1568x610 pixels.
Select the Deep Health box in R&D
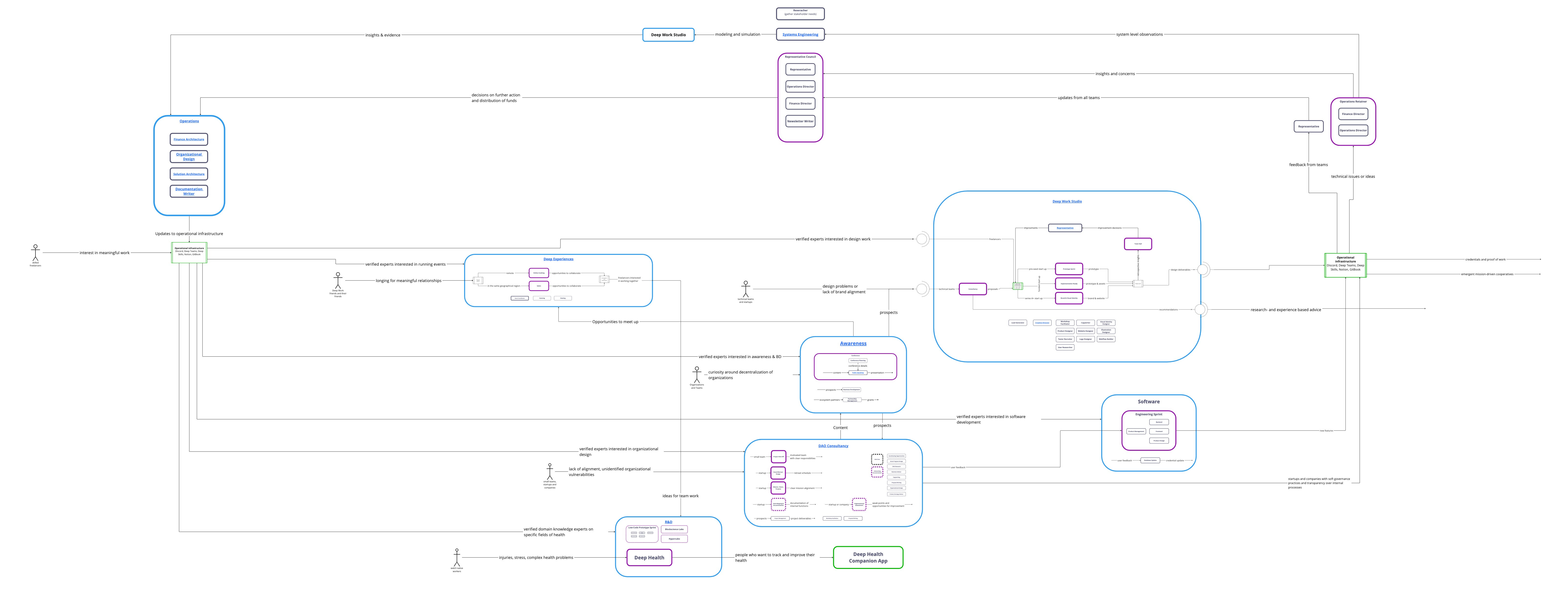[649, 558]
